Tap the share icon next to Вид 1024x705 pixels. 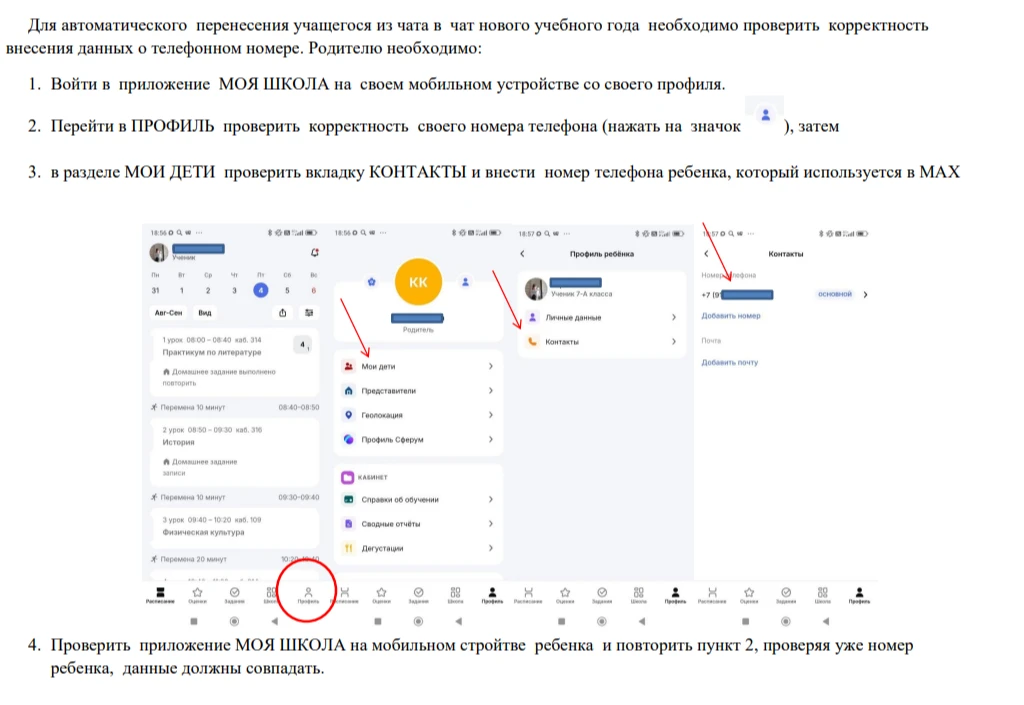[283, 313]
